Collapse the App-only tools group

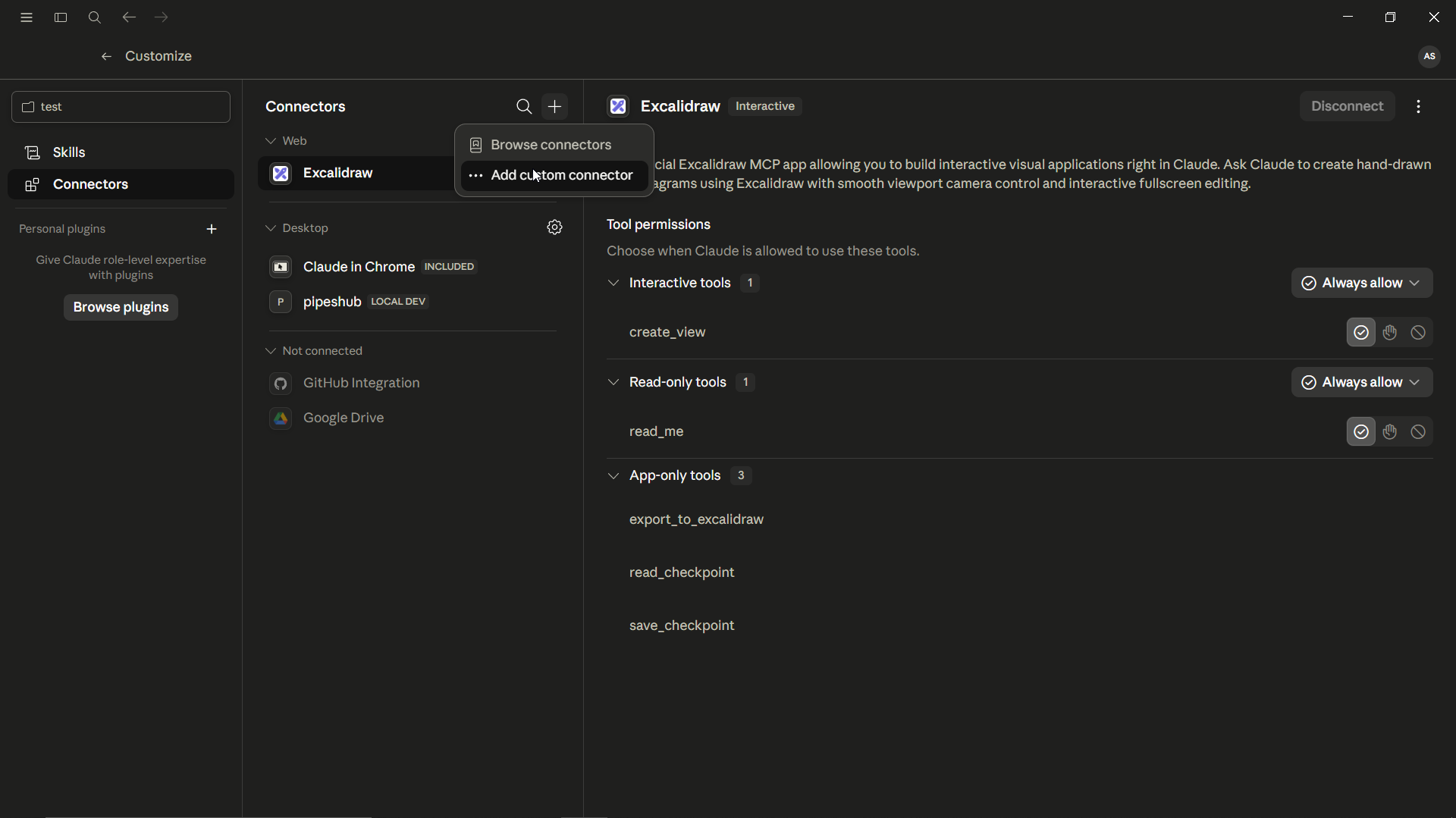click(x=613, y=476)
